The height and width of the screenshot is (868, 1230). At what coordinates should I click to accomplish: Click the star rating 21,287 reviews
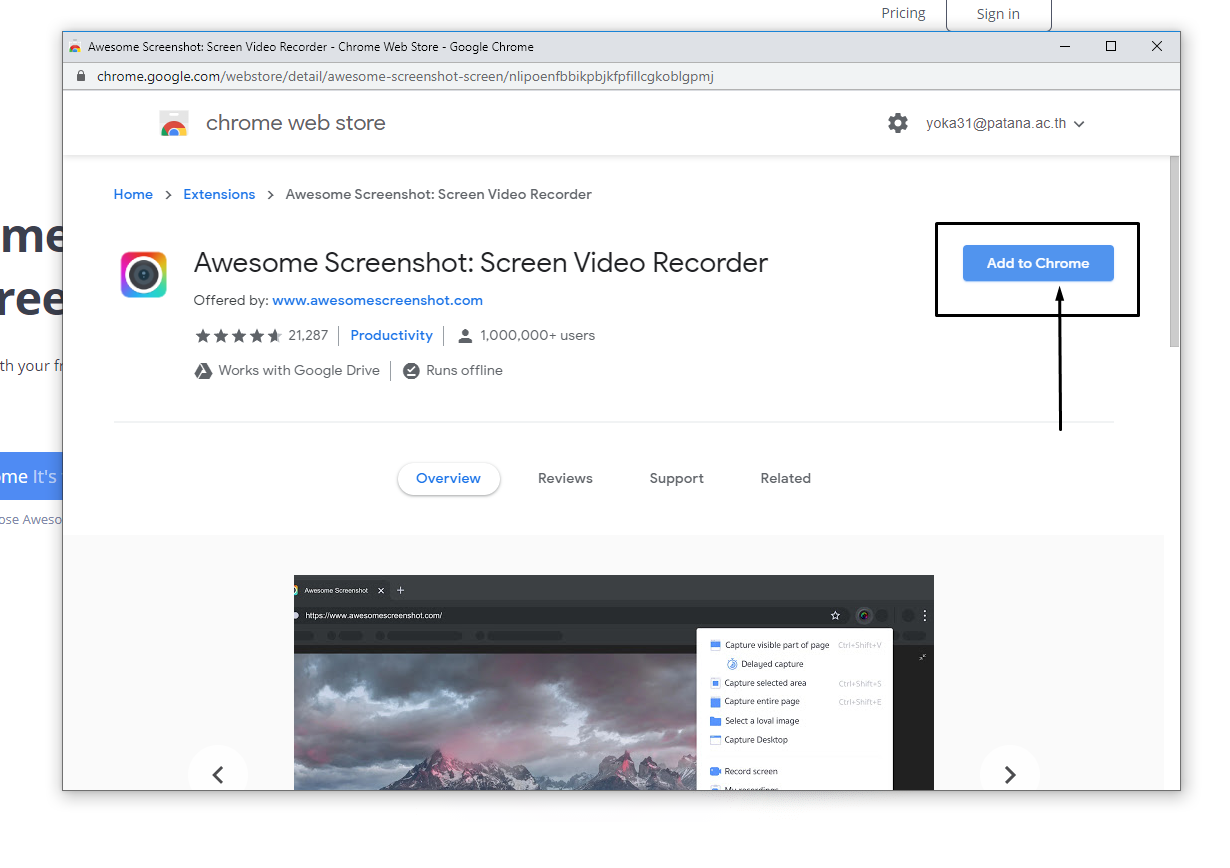pos(261,335)
